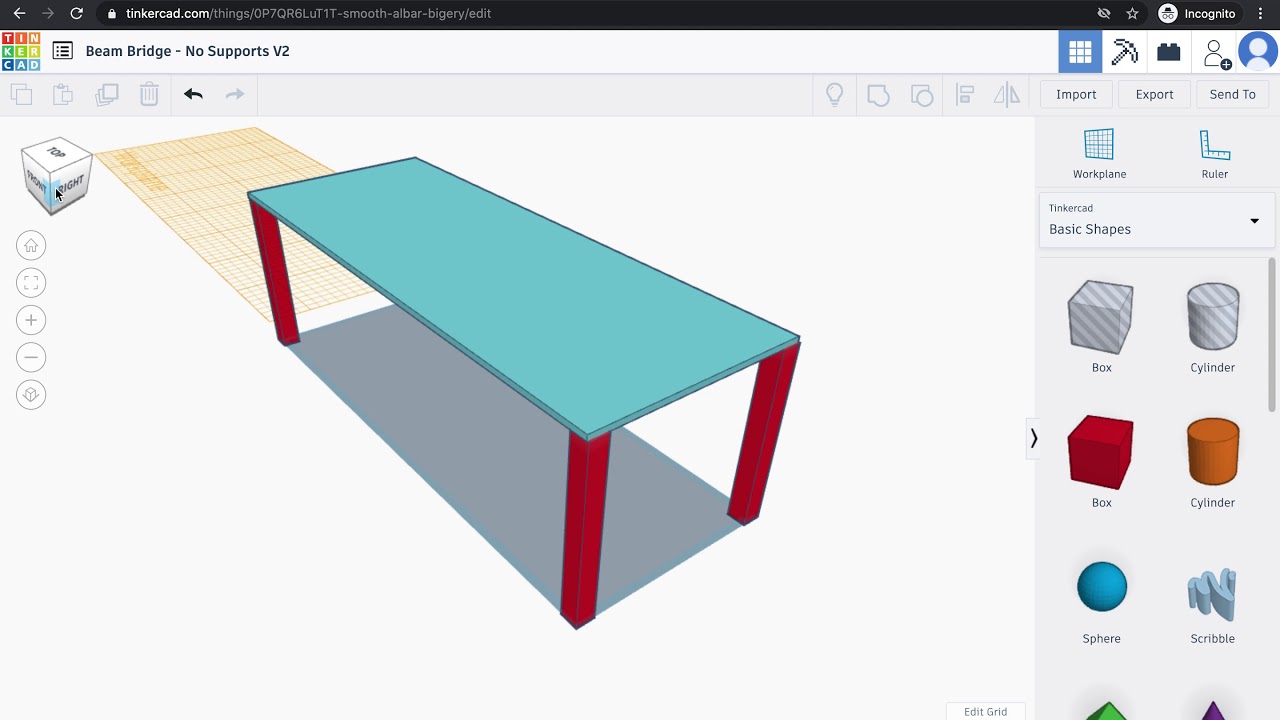Open the designs list menu icon
Image resolution: width=1280 pixels, height=720 pixels.
click(x=62, y=51)
